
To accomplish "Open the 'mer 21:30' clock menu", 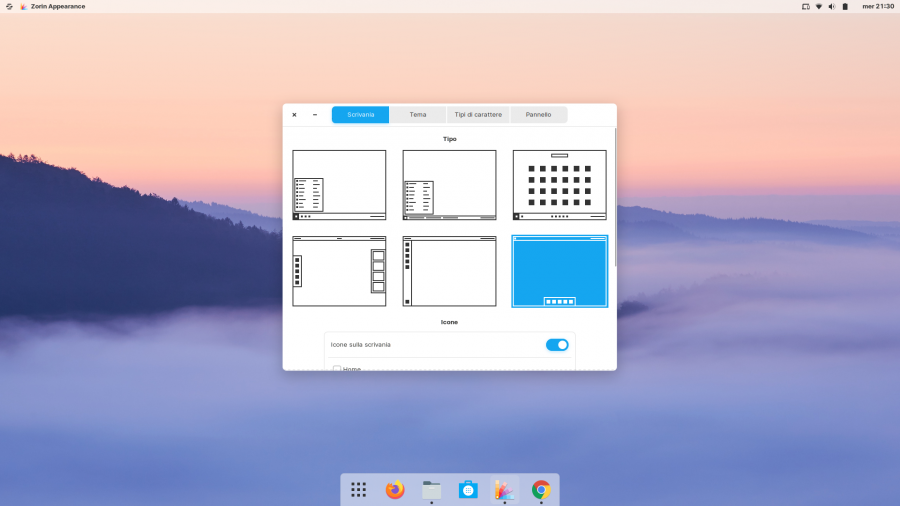I will click(x=877, y=6).
